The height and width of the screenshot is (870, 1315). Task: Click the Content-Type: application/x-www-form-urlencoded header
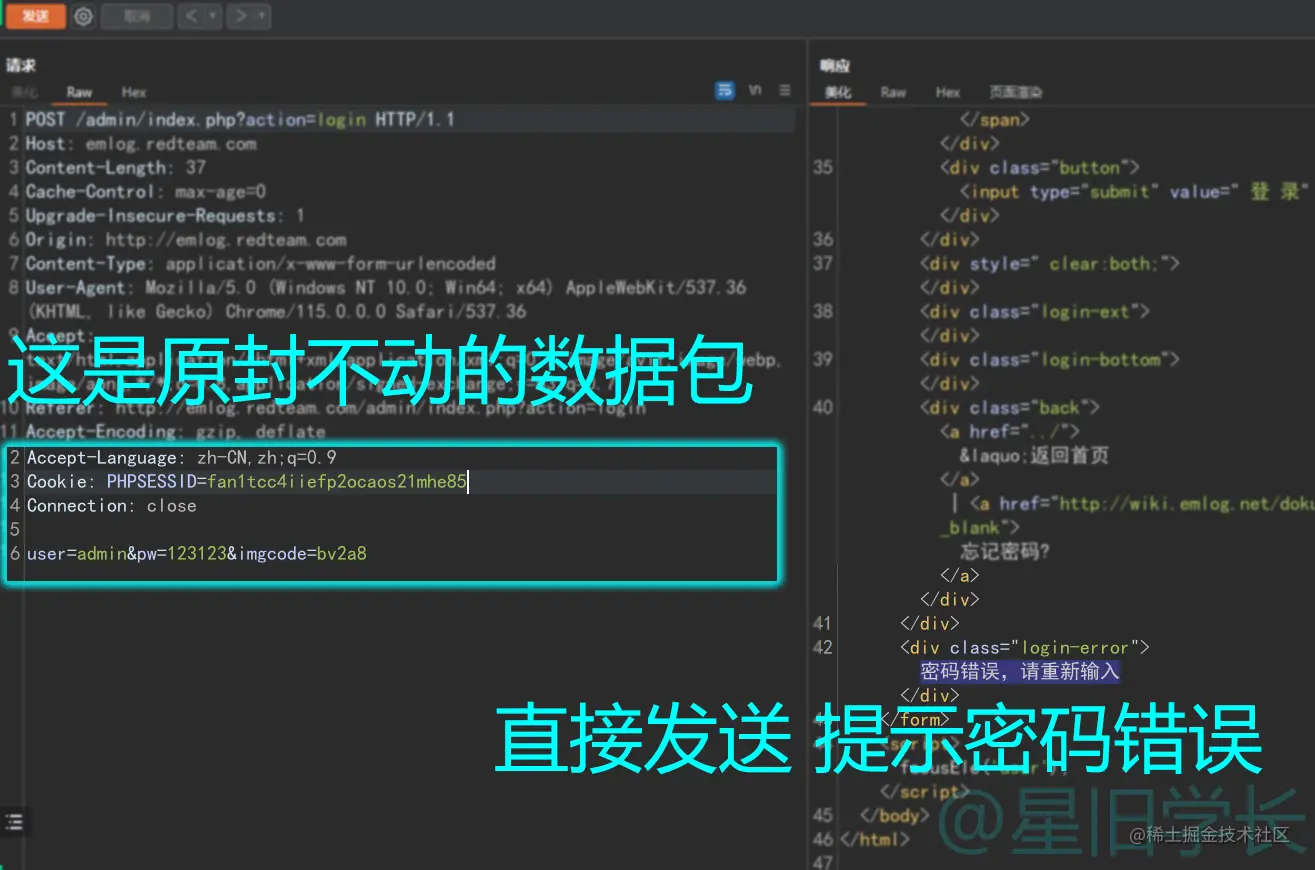point(261,264)
